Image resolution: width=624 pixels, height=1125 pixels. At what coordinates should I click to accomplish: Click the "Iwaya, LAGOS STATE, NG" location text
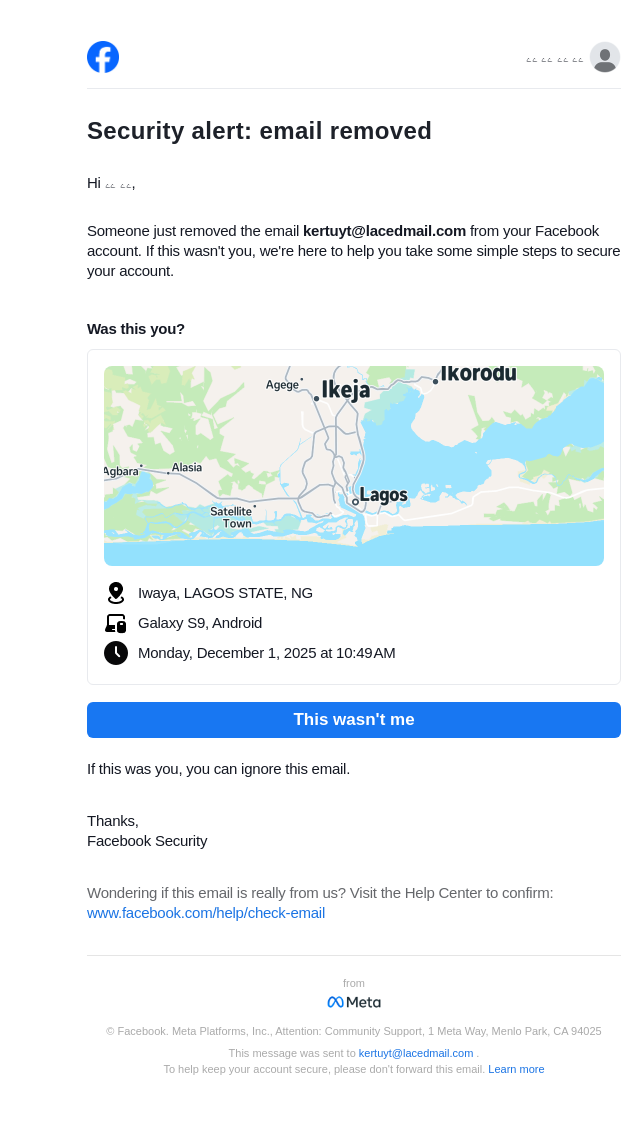225,593
